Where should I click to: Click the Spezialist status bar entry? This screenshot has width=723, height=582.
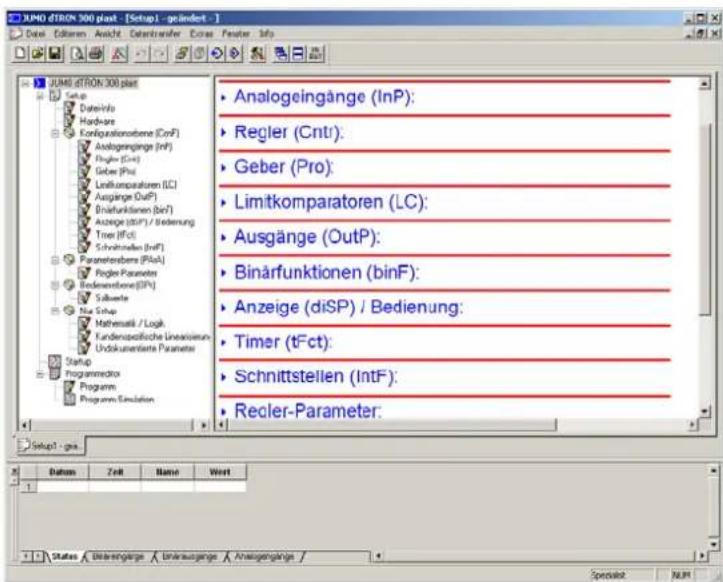click(x=608, y=575)
